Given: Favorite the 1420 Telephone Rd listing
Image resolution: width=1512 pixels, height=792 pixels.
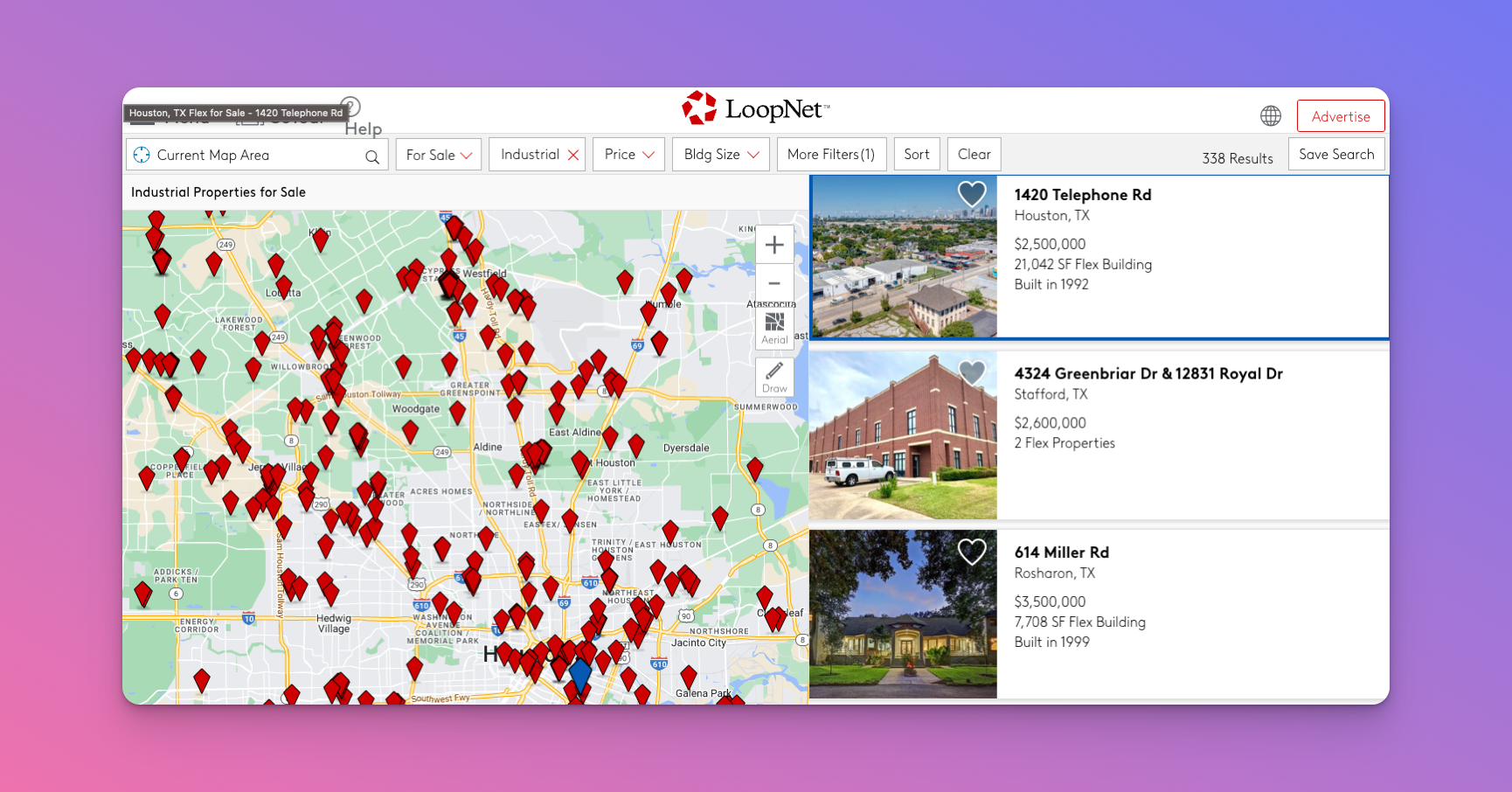Looking at the screenshot, I should [x=971, y=194].
